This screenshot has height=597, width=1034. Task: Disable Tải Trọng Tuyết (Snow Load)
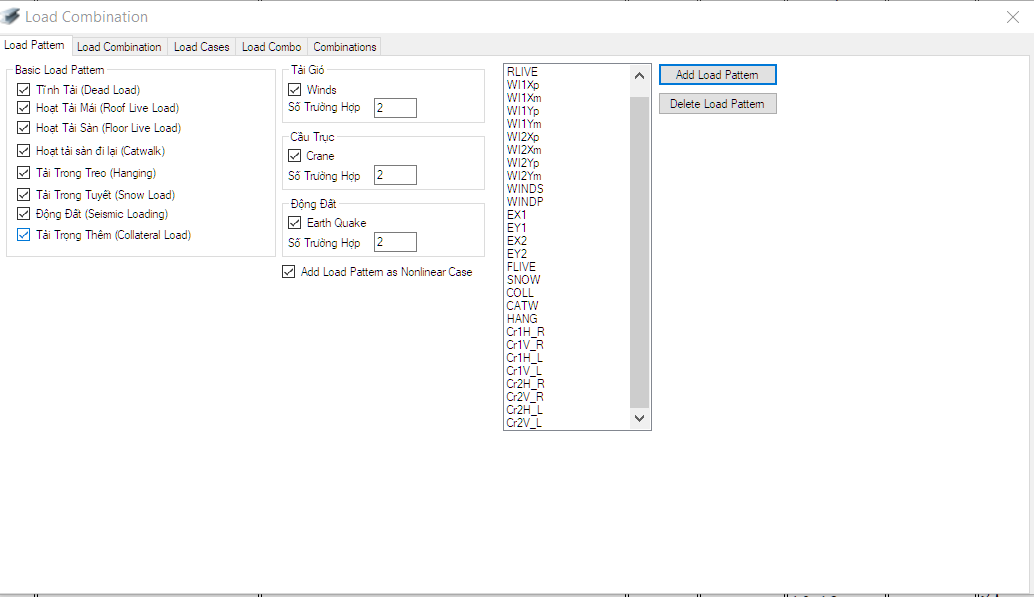point(23,194)
